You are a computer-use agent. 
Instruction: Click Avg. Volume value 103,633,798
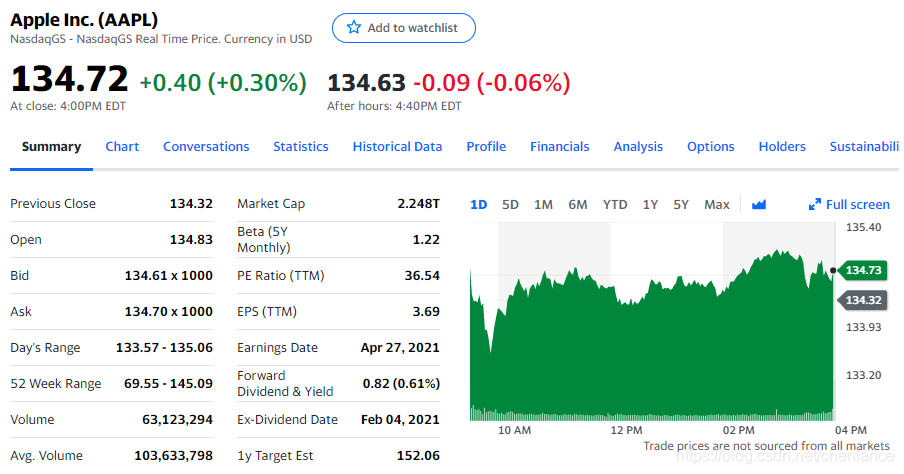(174, 456)
